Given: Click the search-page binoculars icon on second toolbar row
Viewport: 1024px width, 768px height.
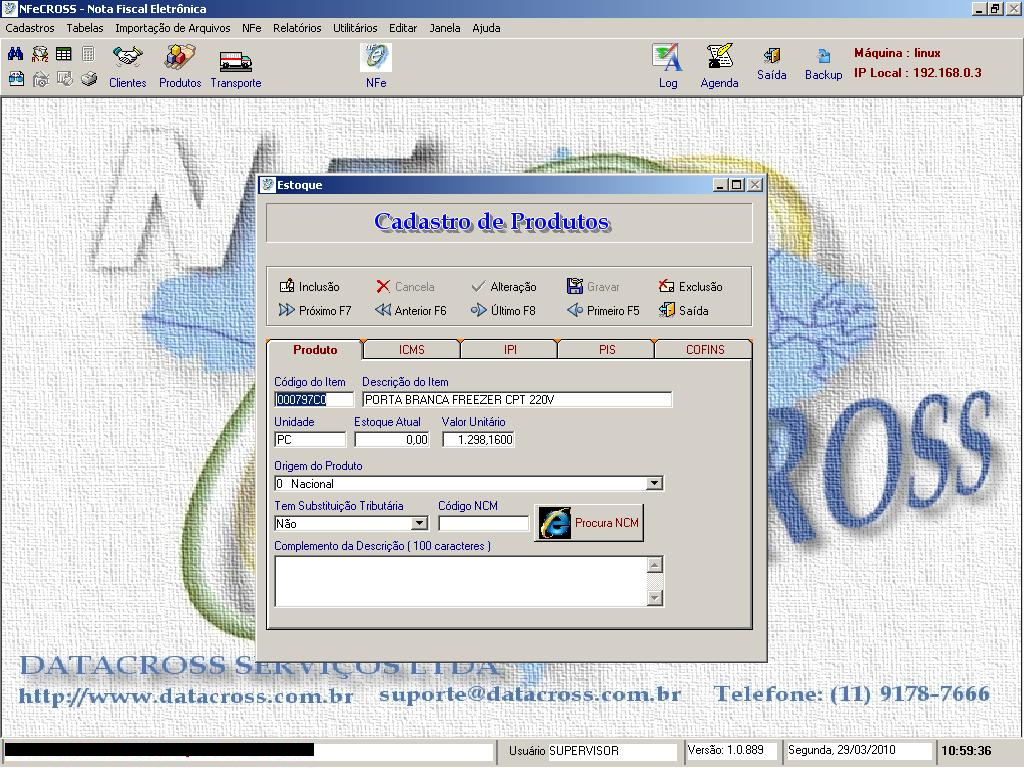Looking at the screenshot, I should (x=16, y=79).
